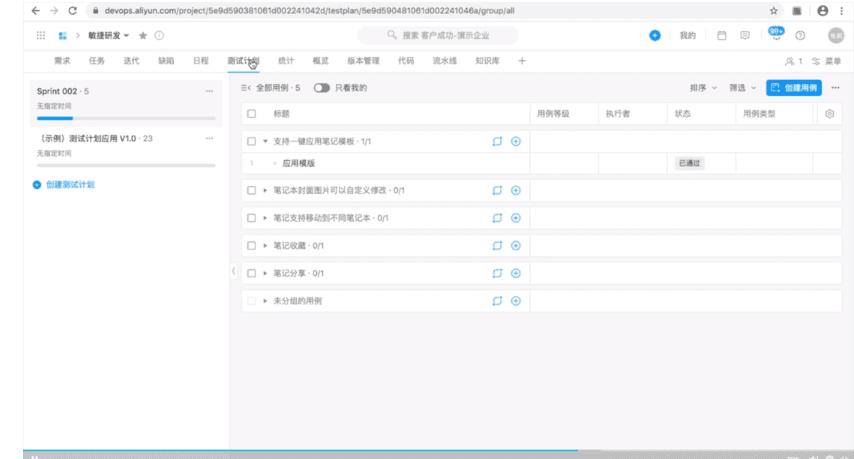Check the box for 笔记本封面图片可以自定义修改
This screenshot has width=854, height=459.
251,191
